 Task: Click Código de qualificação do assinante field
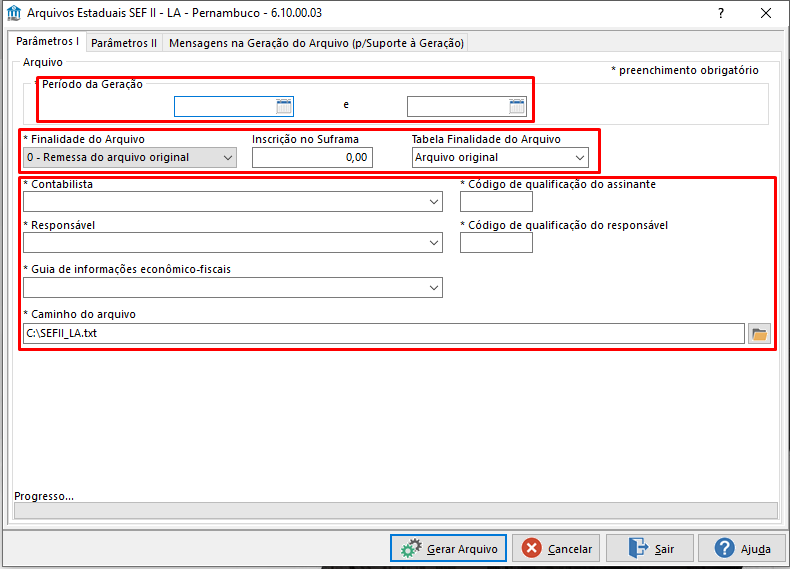[x=496, y=202]
